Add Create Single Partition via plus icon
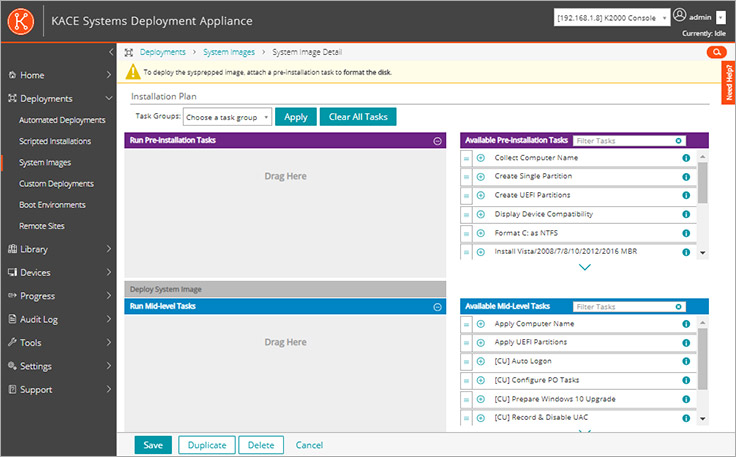 click(x=481, y=176)
